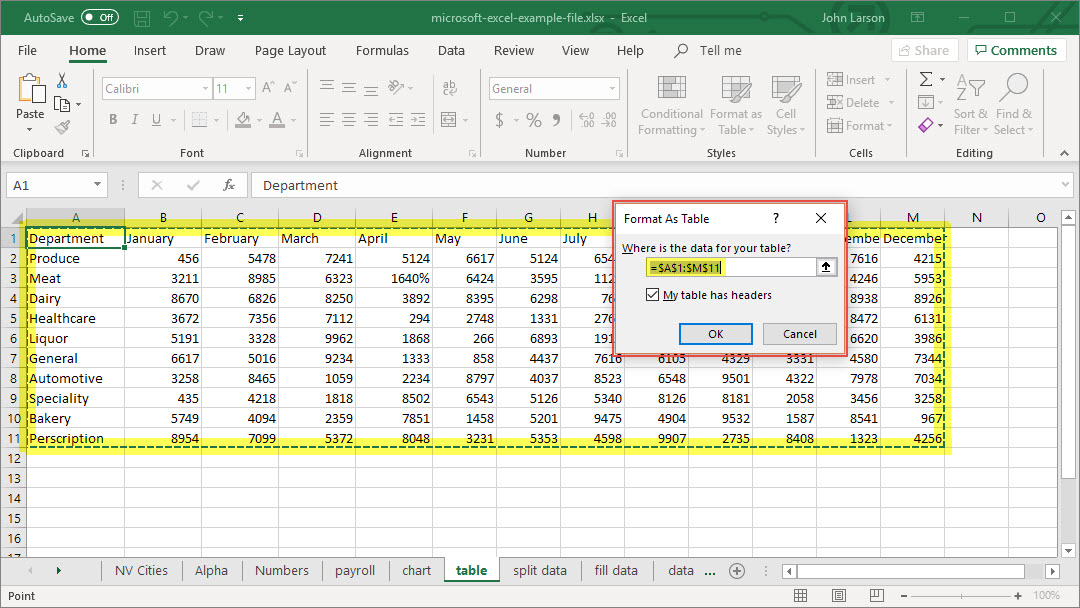Click the Cut scissors icon
This screenshot has height=608, width=1080.
click(62, 81)
